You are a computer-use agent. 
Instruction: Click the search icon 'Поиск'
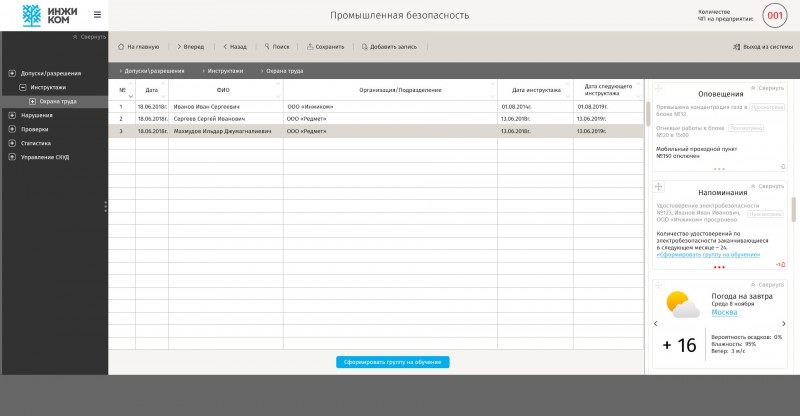pyautogui.click(x=267, y=46)
